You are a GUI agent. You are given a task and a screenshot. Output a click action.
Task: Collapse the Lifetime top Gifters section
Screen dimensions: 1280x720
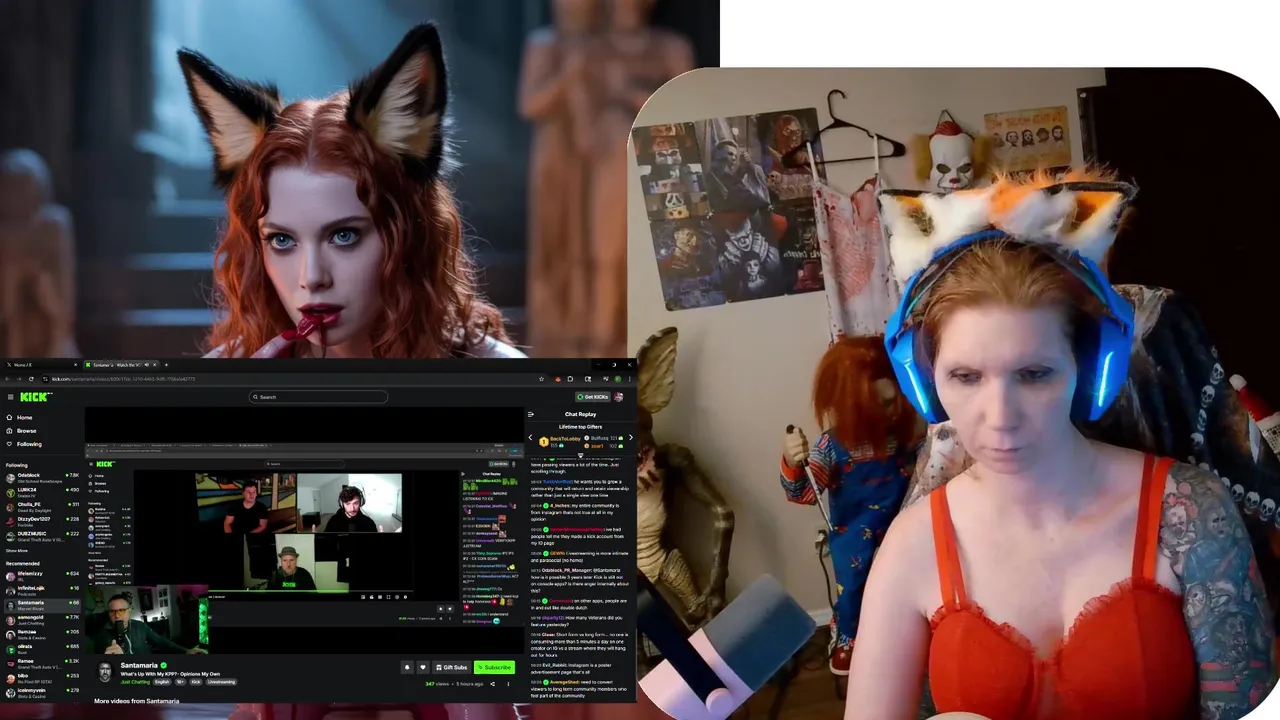pos(580,455)
